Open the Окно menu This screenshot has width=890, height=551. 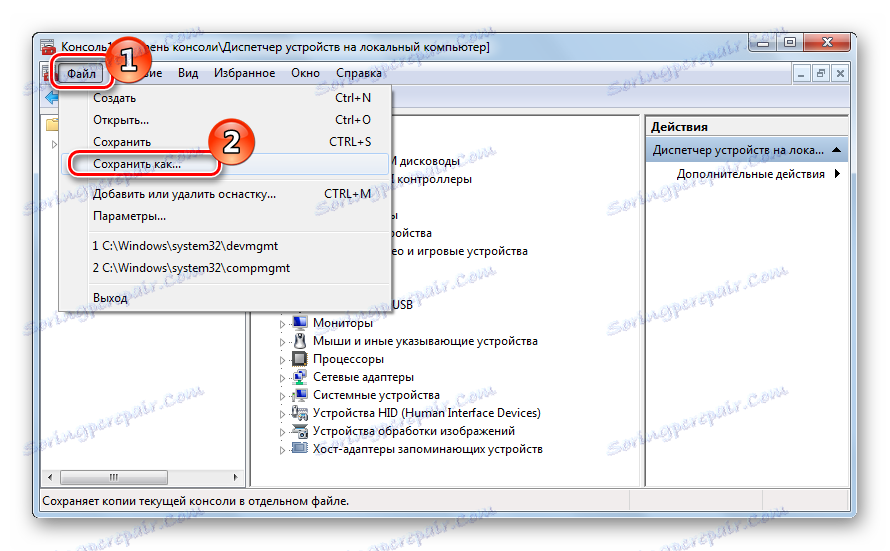point(305,73)
